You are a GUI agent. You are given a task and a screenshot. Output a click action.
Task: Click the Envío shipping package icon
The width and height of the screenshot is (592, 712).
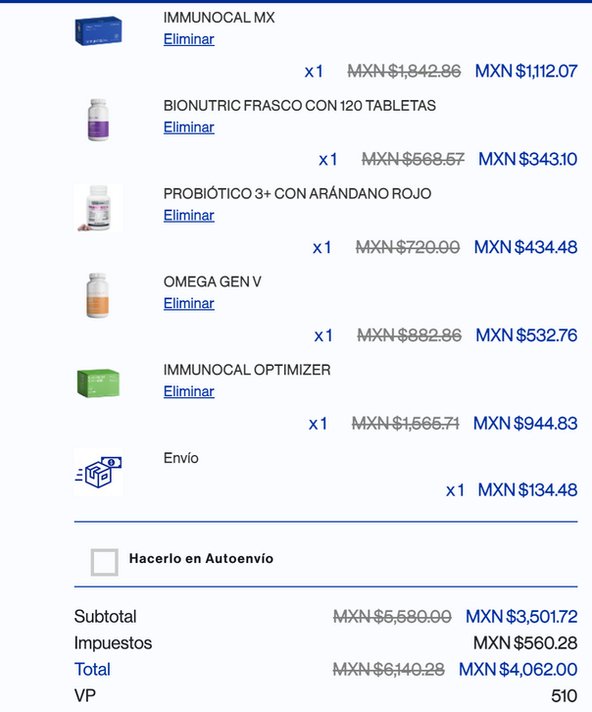pos(98,472)
